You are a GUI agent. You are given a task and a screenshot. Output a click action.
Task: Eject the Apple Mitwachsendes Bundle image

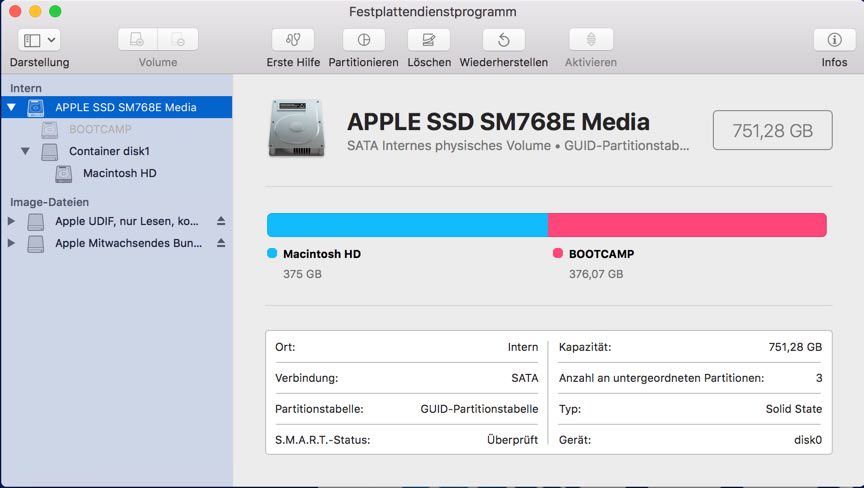point(221,243)
